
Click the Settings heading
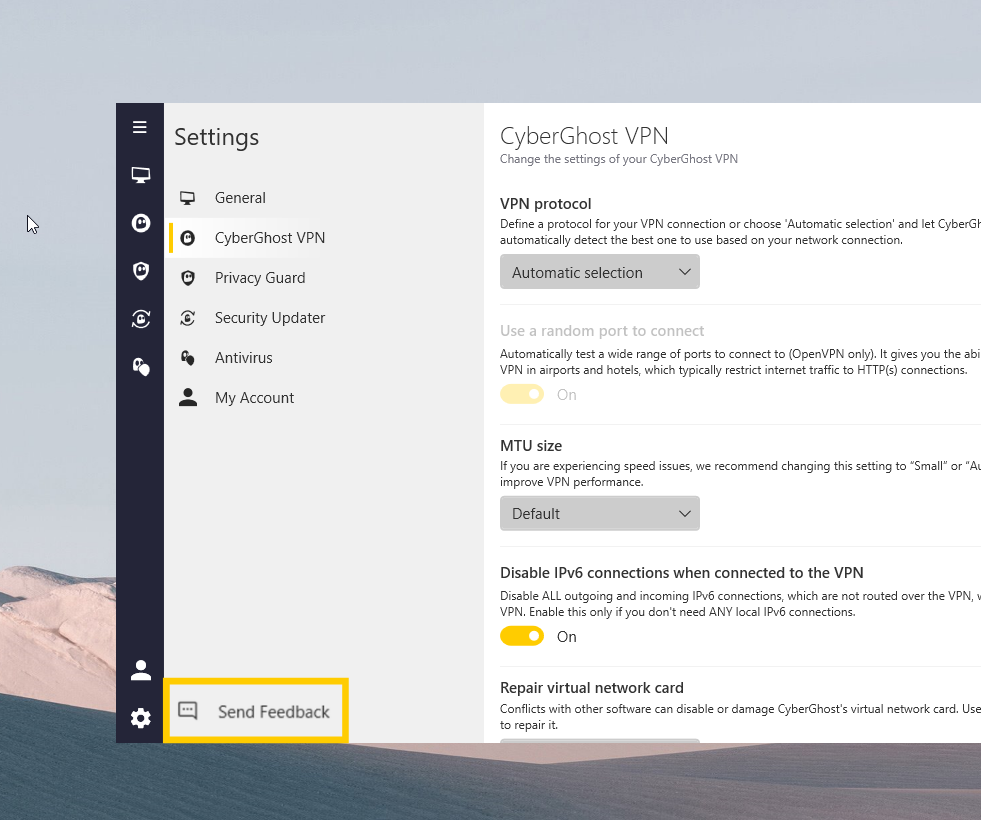pyautogui.click(x=216, y=138)
